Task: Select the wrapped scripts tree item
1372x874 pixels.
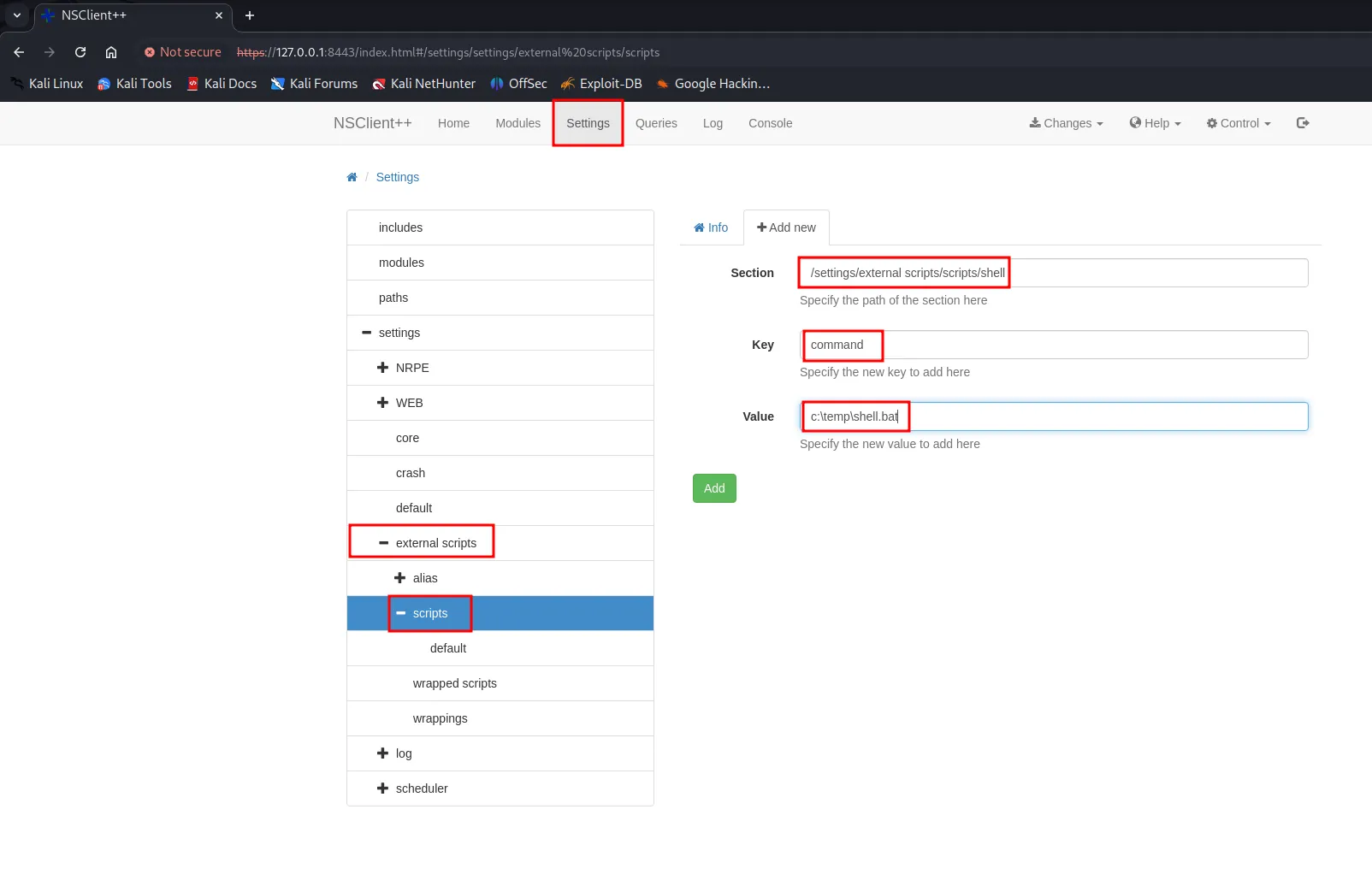Action: (500, 683)
